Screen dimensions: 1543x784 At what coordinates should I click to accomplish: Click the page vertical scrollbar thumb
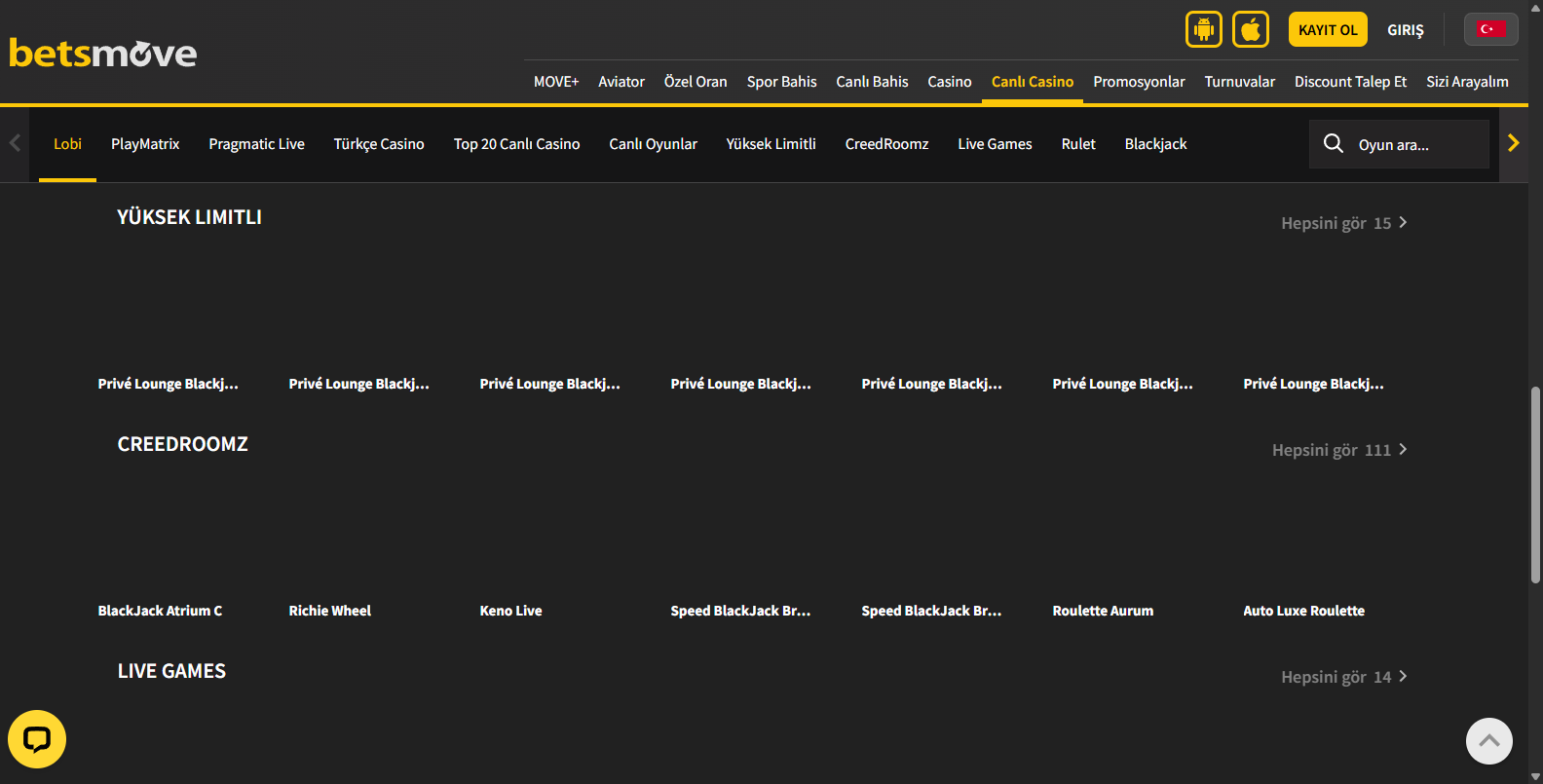coord(1535,484)
